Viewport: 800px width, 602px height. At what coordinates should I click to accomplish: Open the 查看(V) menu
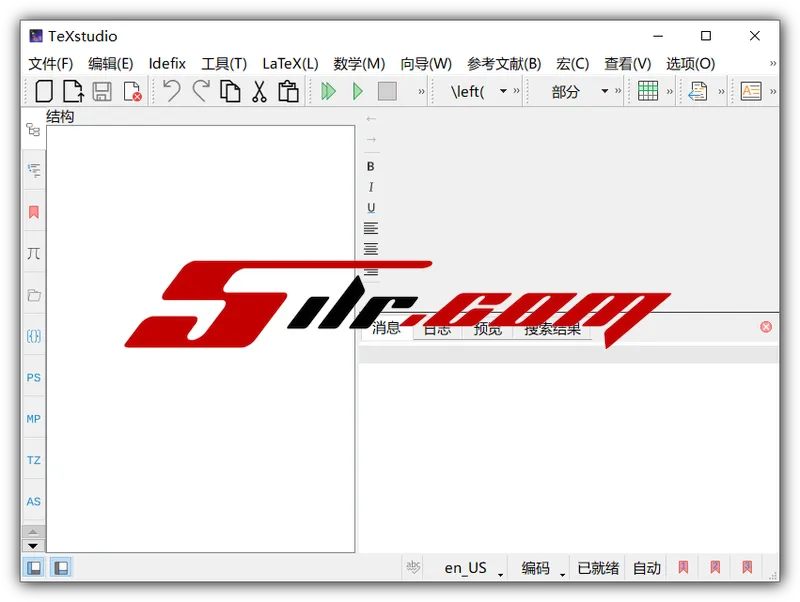coord(628,64)
